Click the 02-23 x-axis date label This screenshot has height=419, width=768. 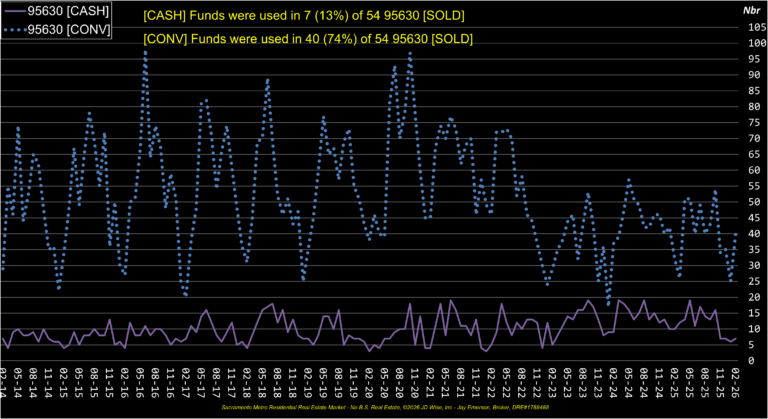click(x=553, y=384)
